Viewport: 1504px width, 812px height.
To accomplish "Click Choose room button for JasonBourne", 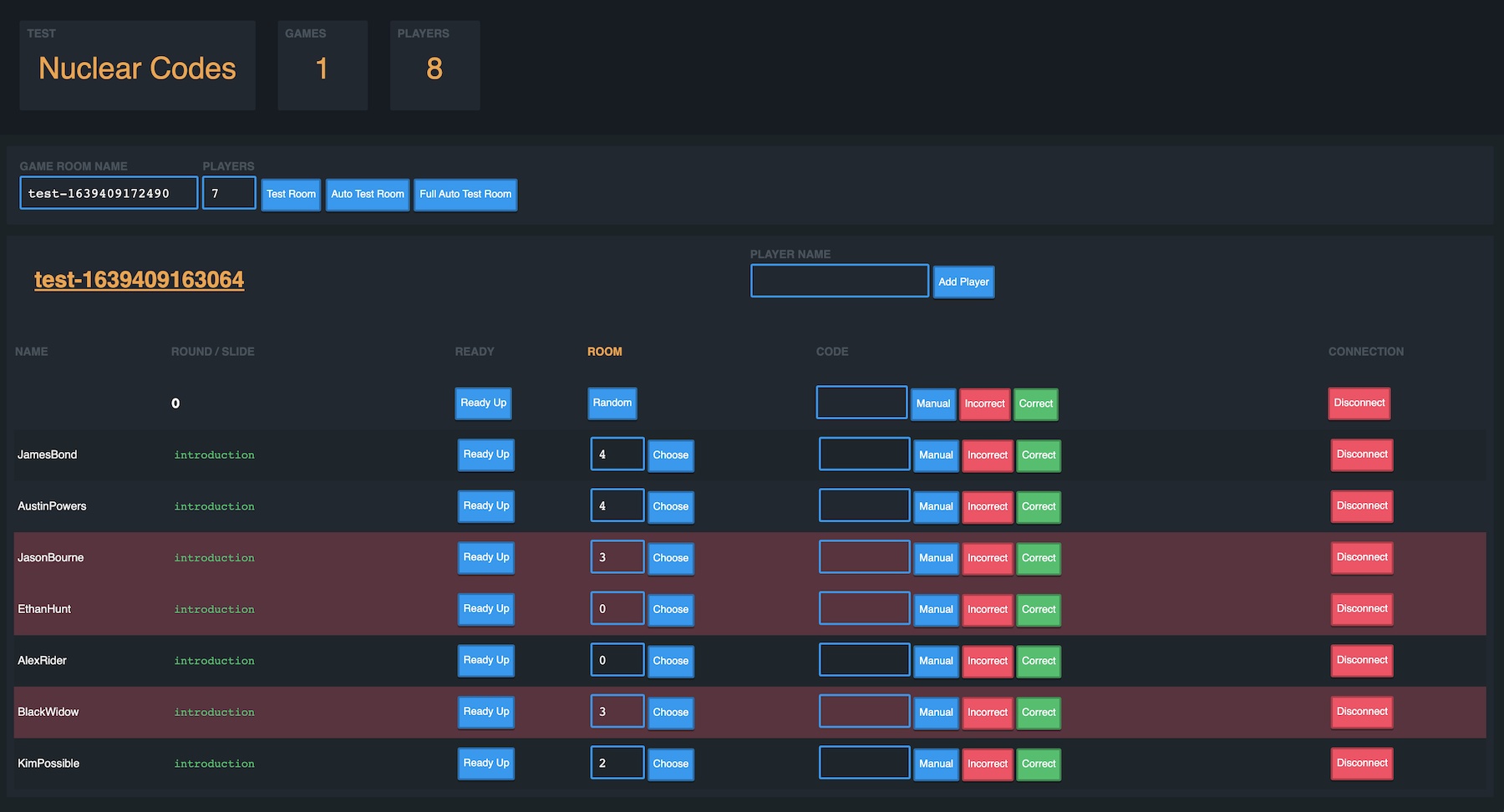I will (671, 557).
